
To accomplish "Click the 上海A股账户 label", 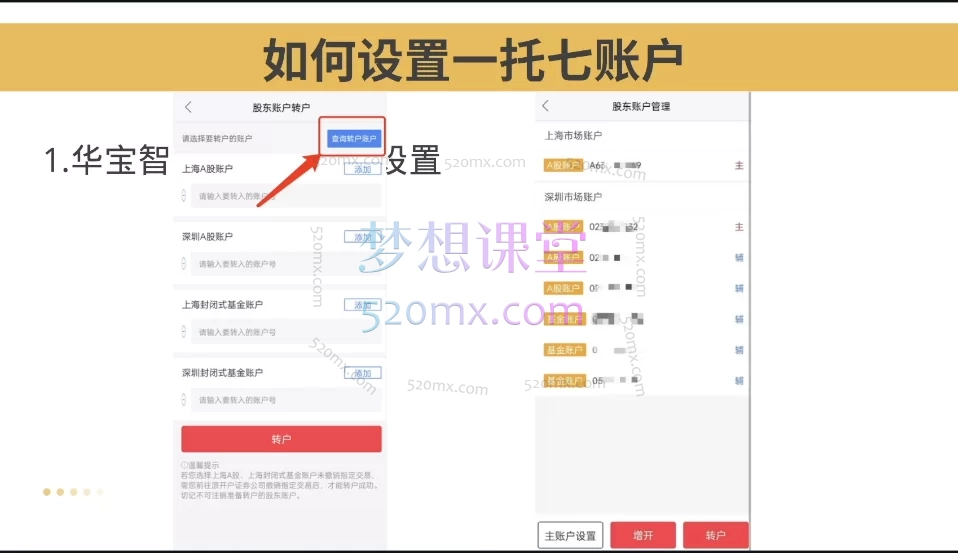I will [x=207, y=169].
